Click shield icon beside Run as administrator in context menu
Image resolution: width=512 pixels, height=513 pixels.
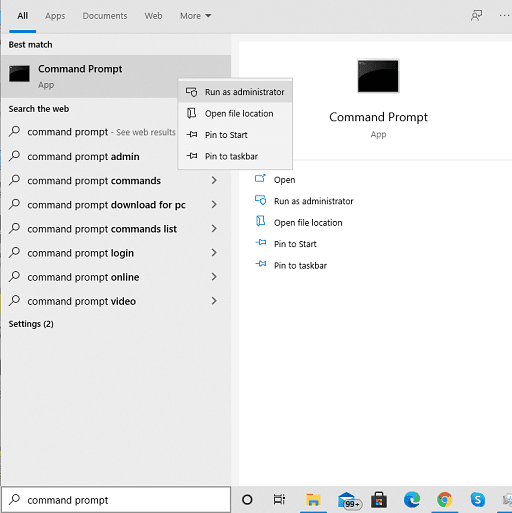coord(191,92)
